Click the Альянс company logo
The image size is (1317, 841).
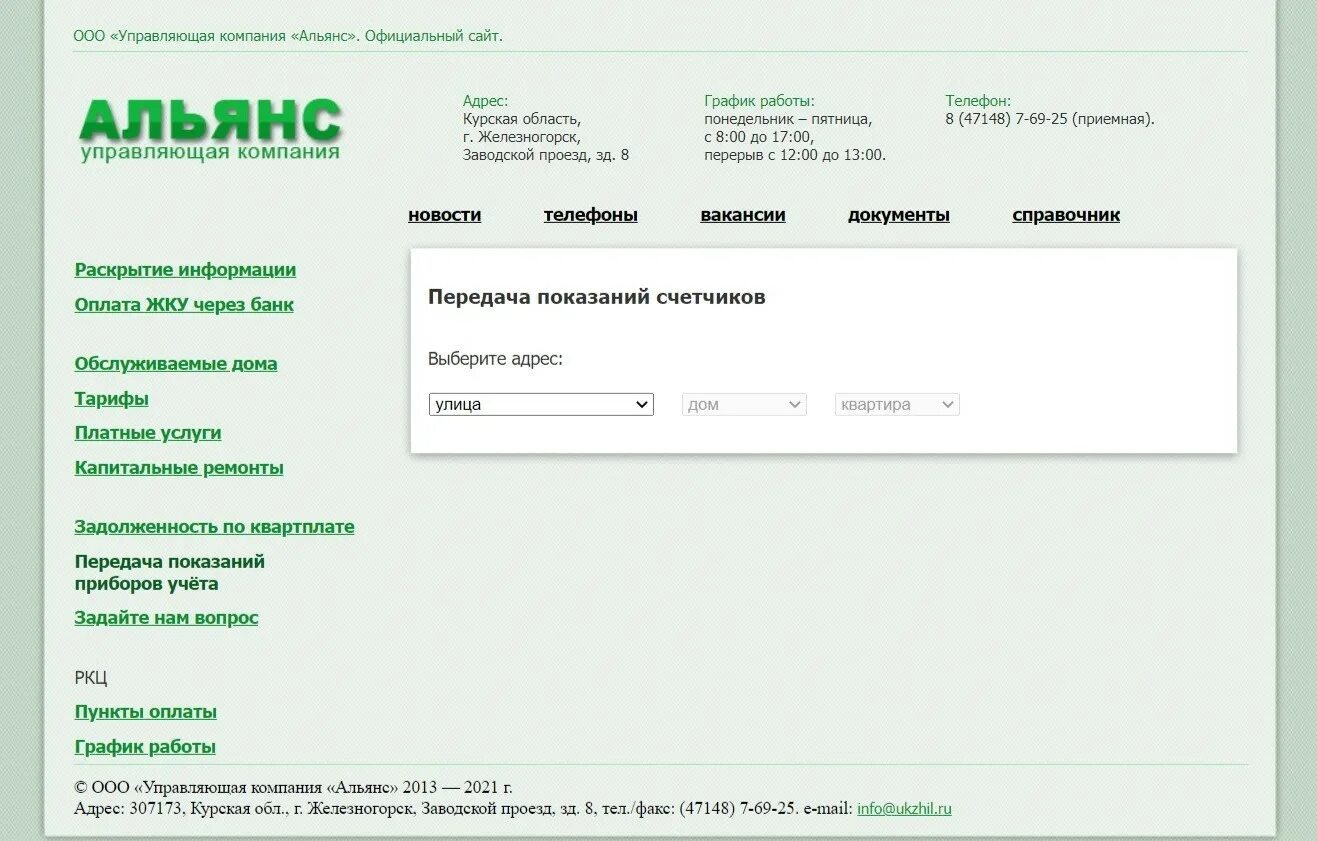pyautogui.click(x=210, y=129)
